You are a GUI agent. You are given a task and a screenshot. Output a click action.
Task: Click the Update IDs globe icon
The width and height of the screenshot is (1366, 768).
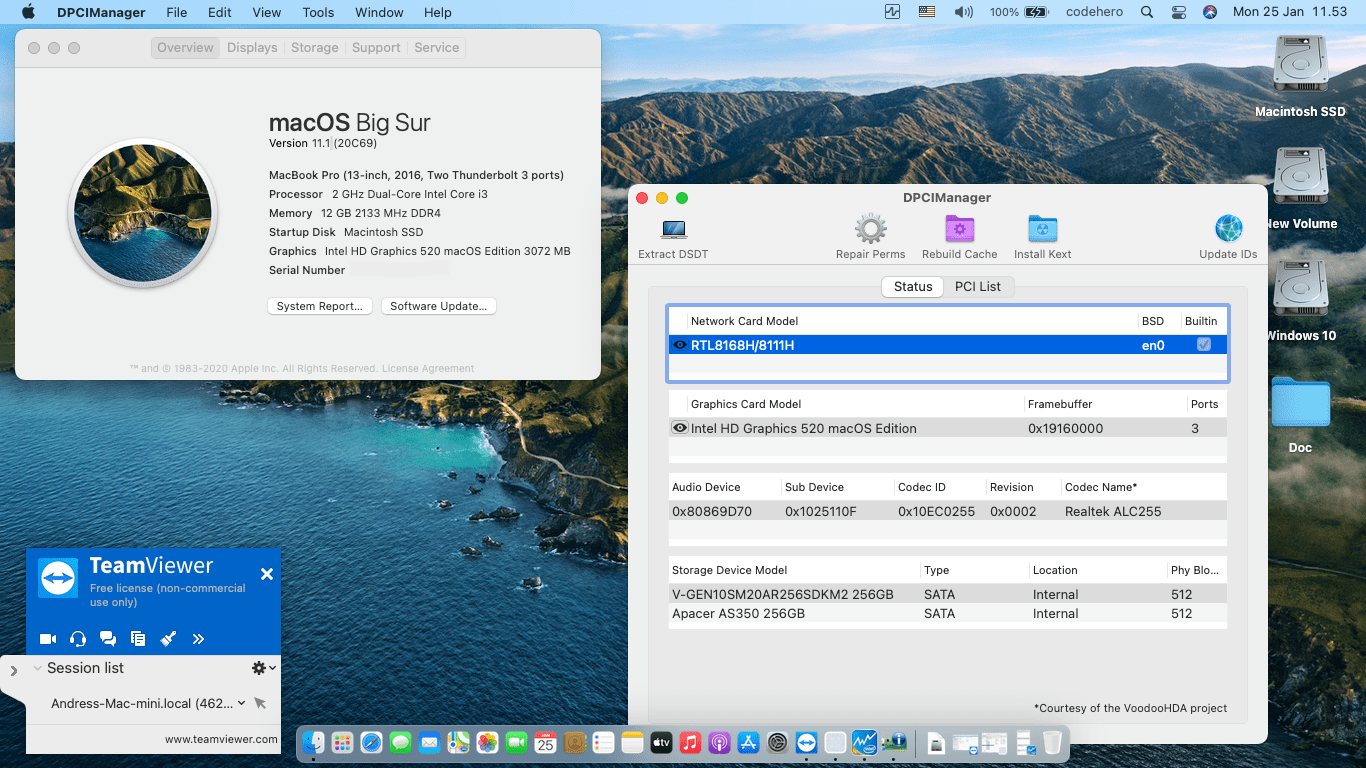point(1228,229)
